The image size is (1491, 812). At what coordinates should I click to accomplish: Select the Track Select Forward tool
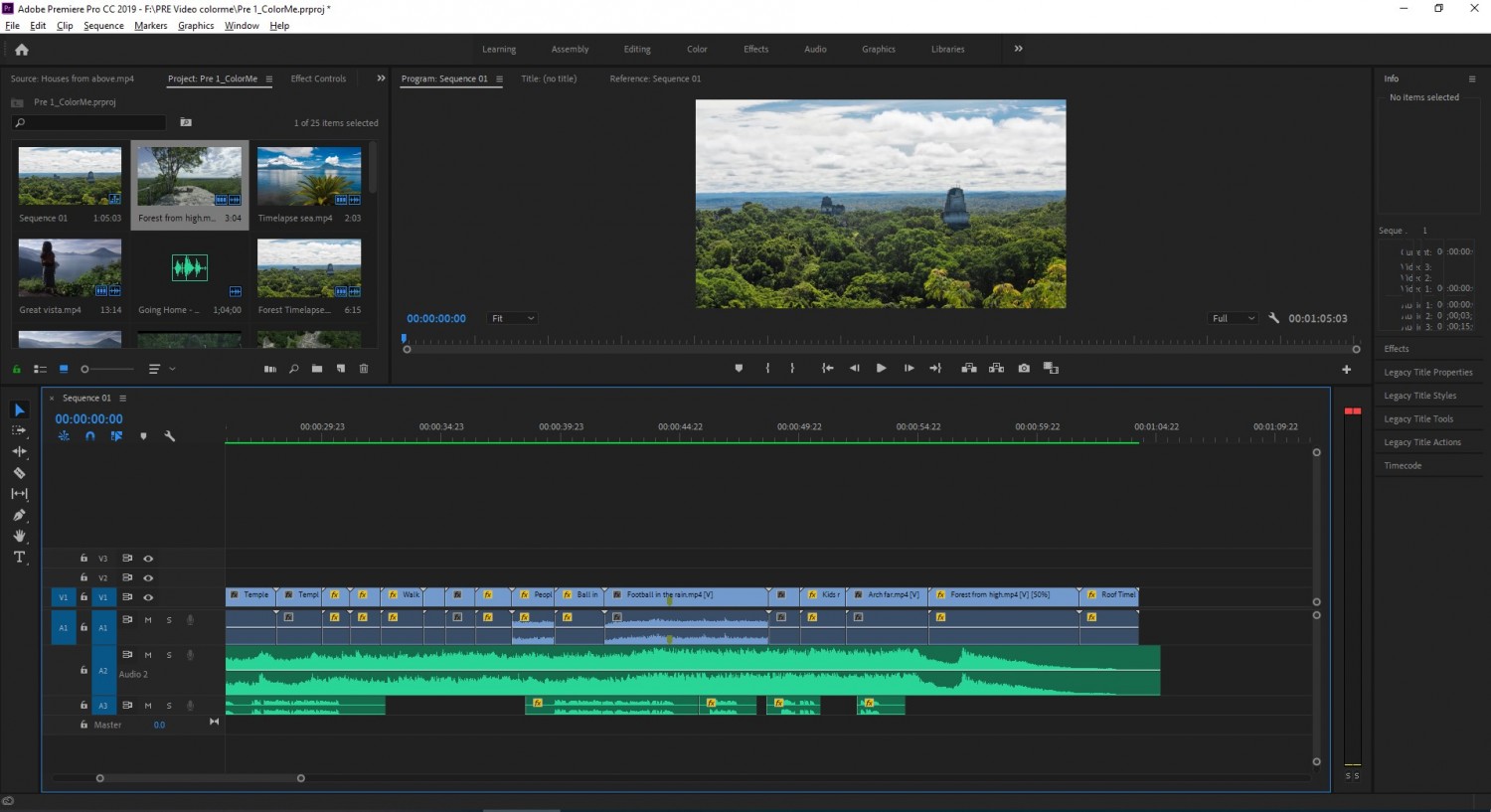pyautogui.click(x=19, y=430)
